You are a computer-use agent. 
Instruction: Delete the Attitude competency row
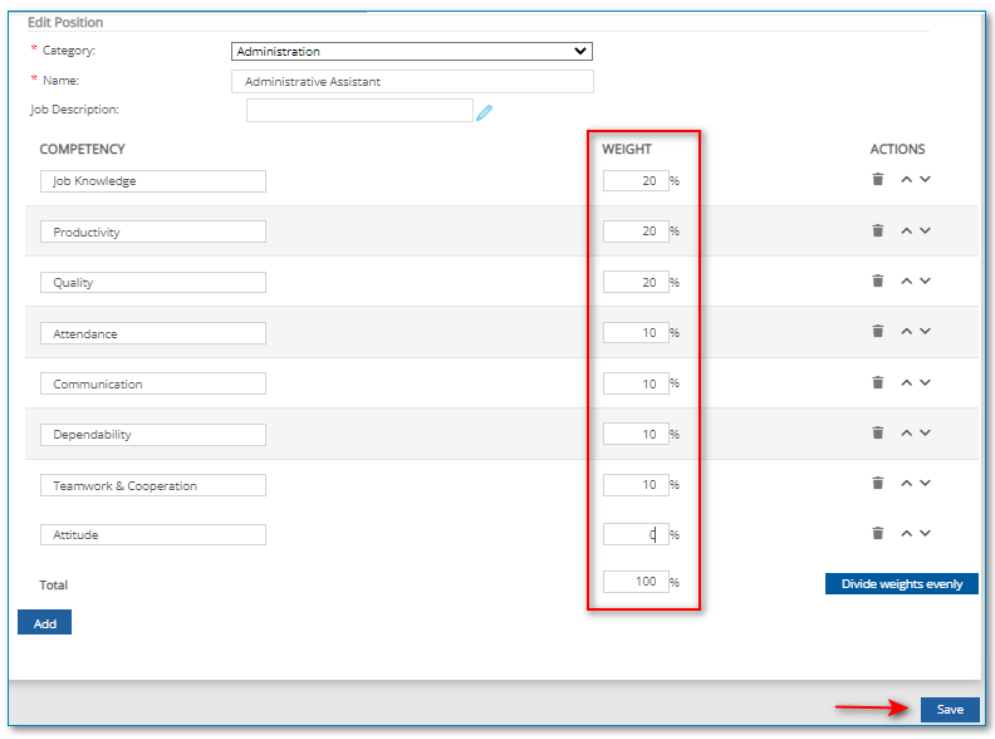pyautogui.click(x=878, y=533)
